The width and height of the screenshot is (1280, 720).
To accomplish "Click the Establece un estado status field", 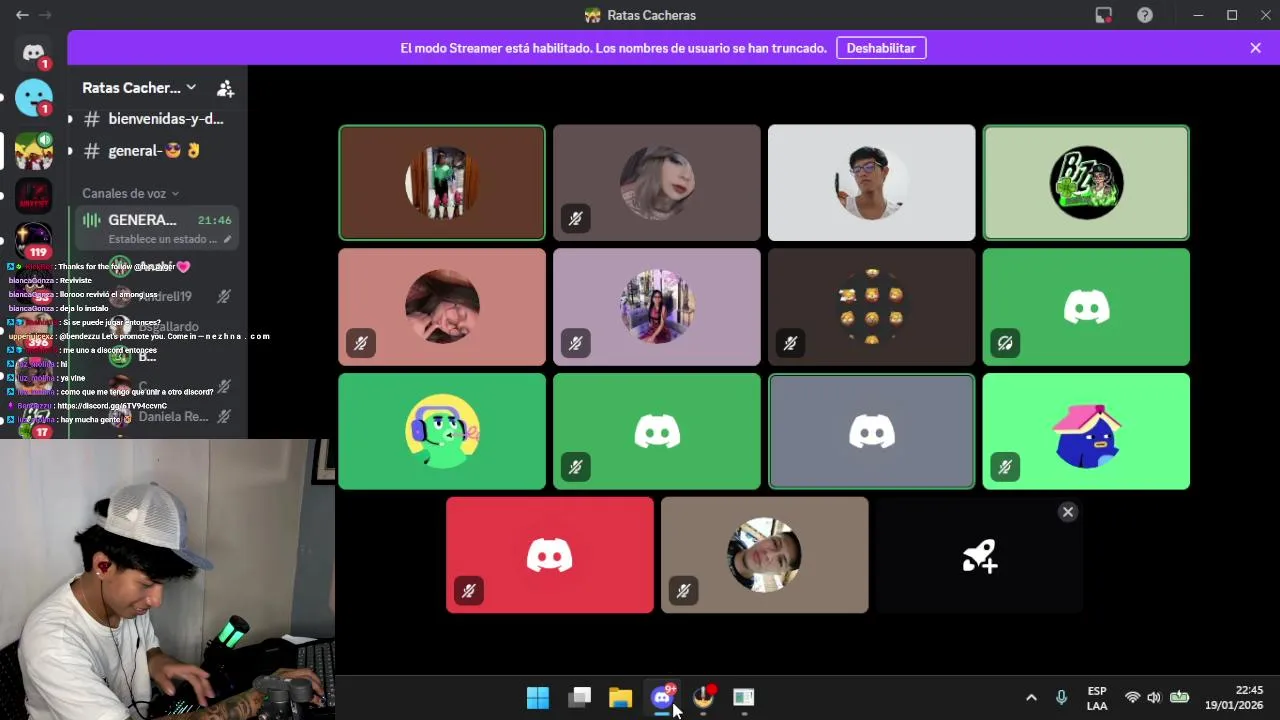I will tap(162, 240).
